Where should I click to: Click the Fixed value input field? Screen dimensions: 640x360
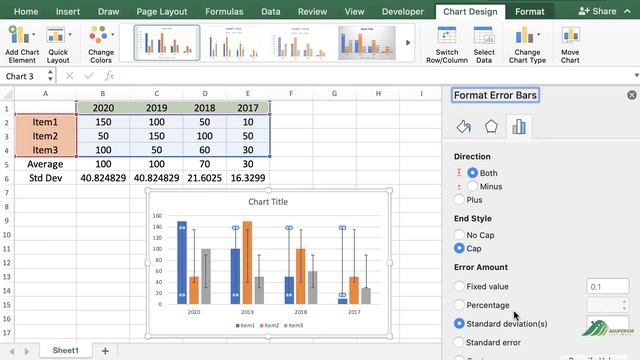(607, 287)
